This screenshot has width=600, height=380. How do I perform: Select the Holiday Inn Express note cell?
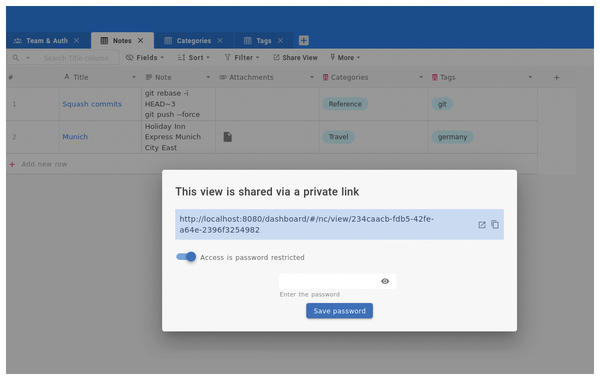pyautogui.click(x=178, y=137)
